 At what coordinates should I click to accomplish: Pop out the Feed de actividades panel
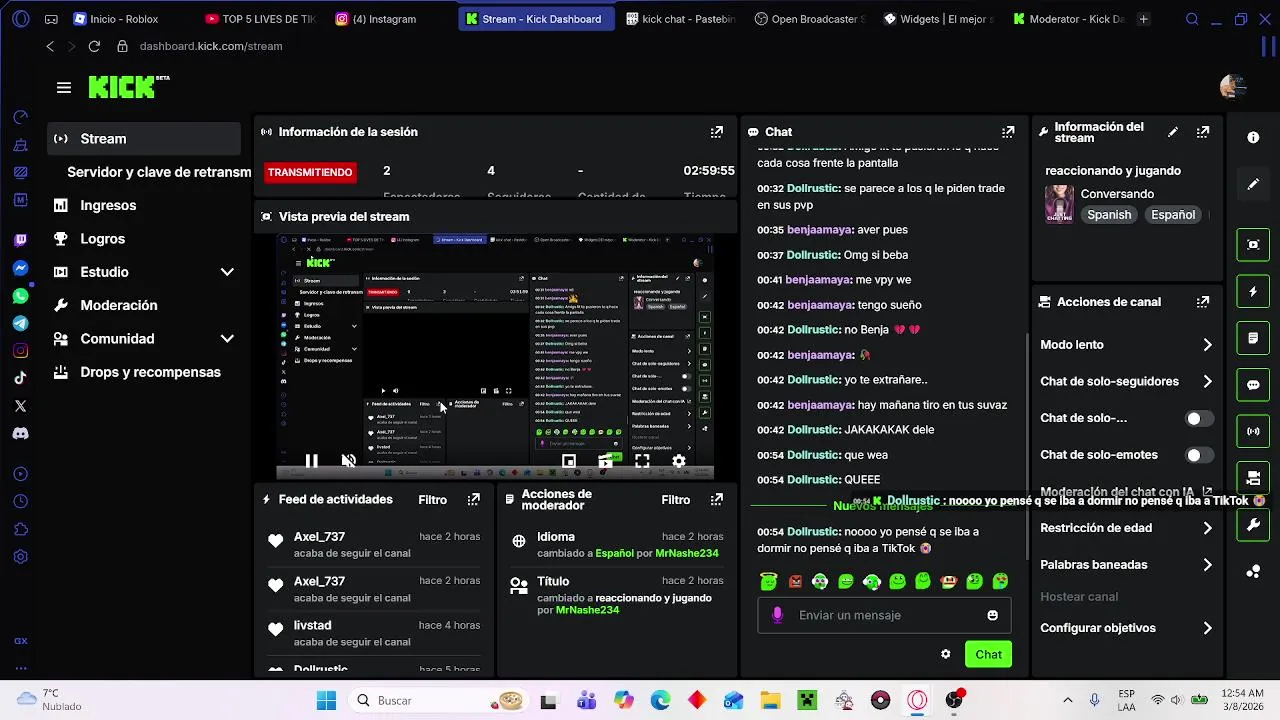[x=474, y=499]
